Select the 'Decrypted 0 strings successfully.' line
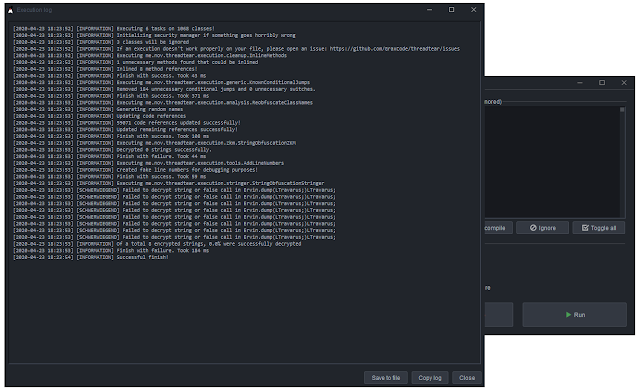 pos(112,150)
